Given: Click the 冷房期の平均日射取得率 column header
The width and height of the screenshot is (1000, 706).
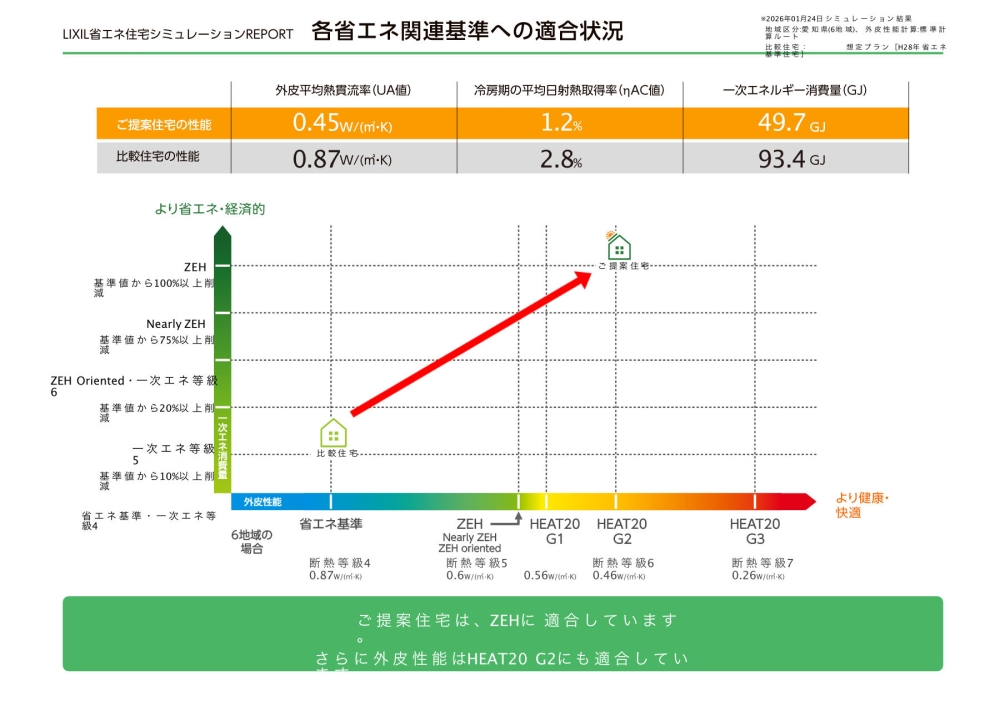Looking at the screenshot, I should [569, 90].
